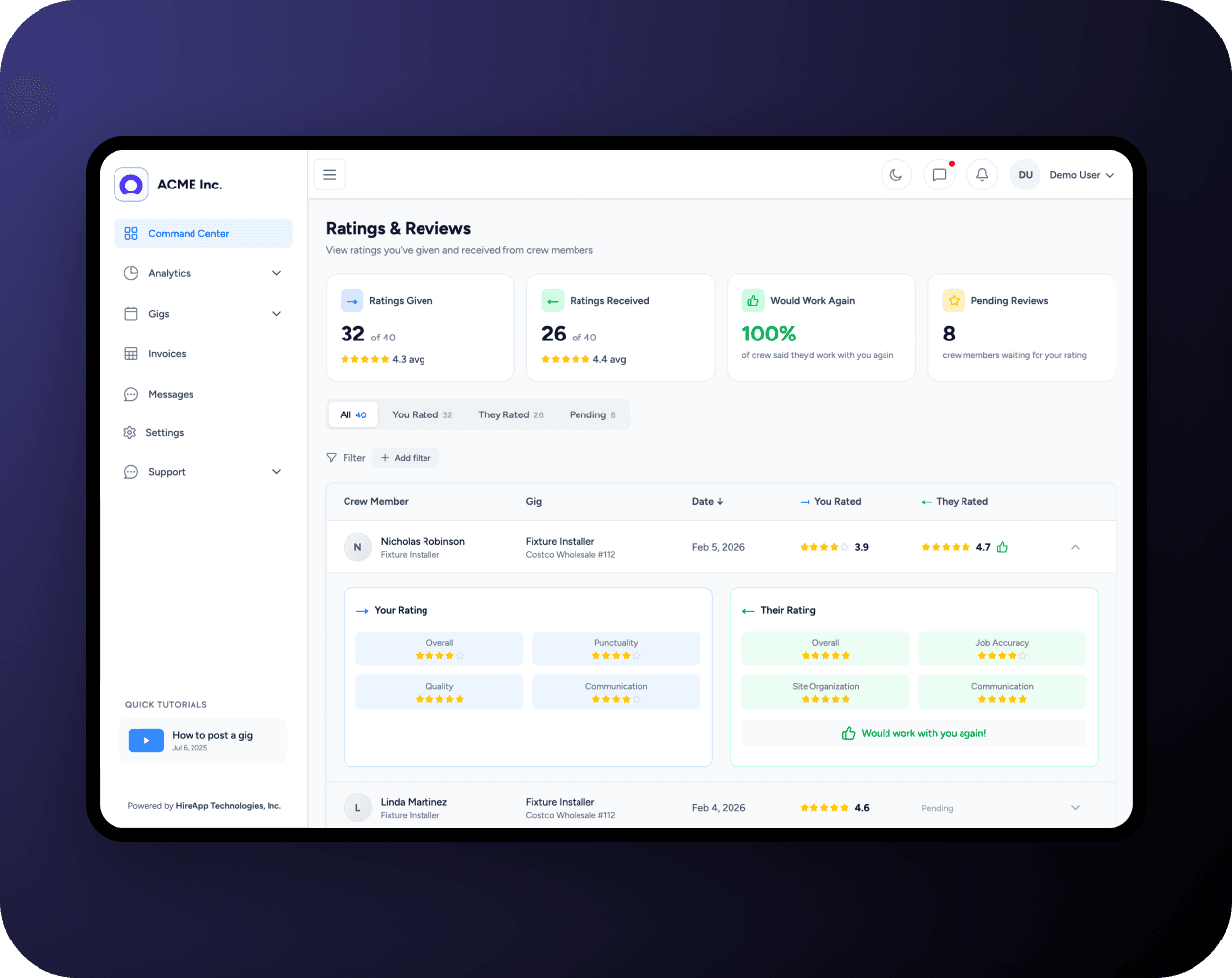Switch to the Pending tab
Image resolution: width=1232 pixels, height=978 pixels.
click(591, 414)
